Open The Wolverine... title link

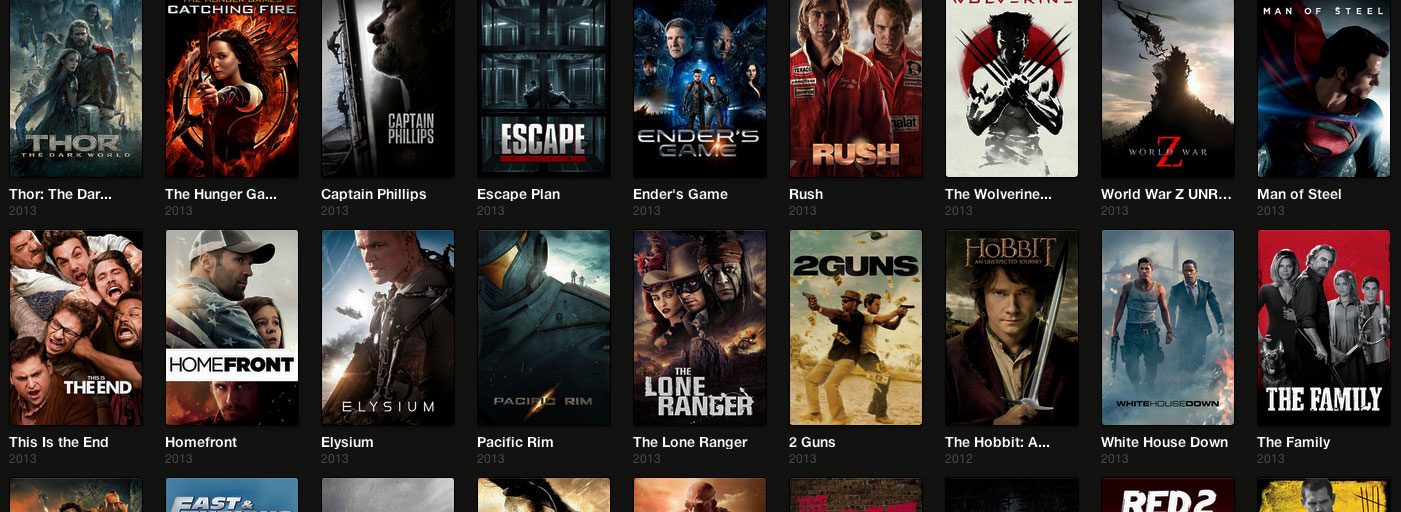(x=998, y=194)
